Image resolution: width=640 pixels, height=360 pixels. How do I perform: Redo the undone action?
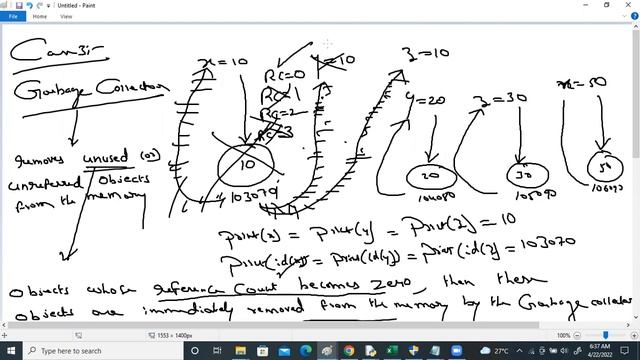(39, 5)
